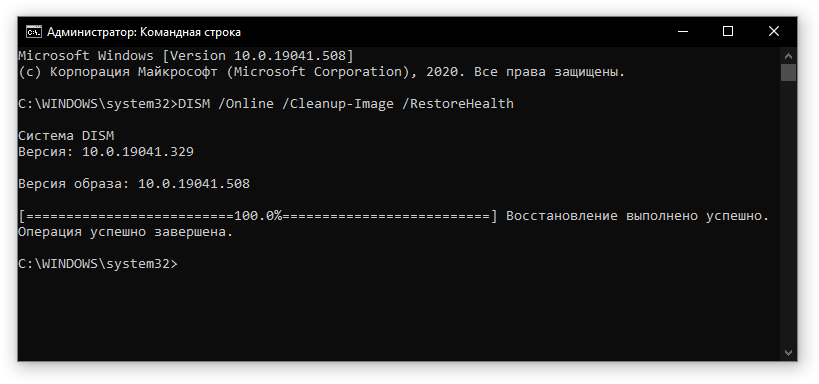This screenshot has width=819, height=384.
Task: Click the "Система DISM" text line
Action: click(66, 136)
